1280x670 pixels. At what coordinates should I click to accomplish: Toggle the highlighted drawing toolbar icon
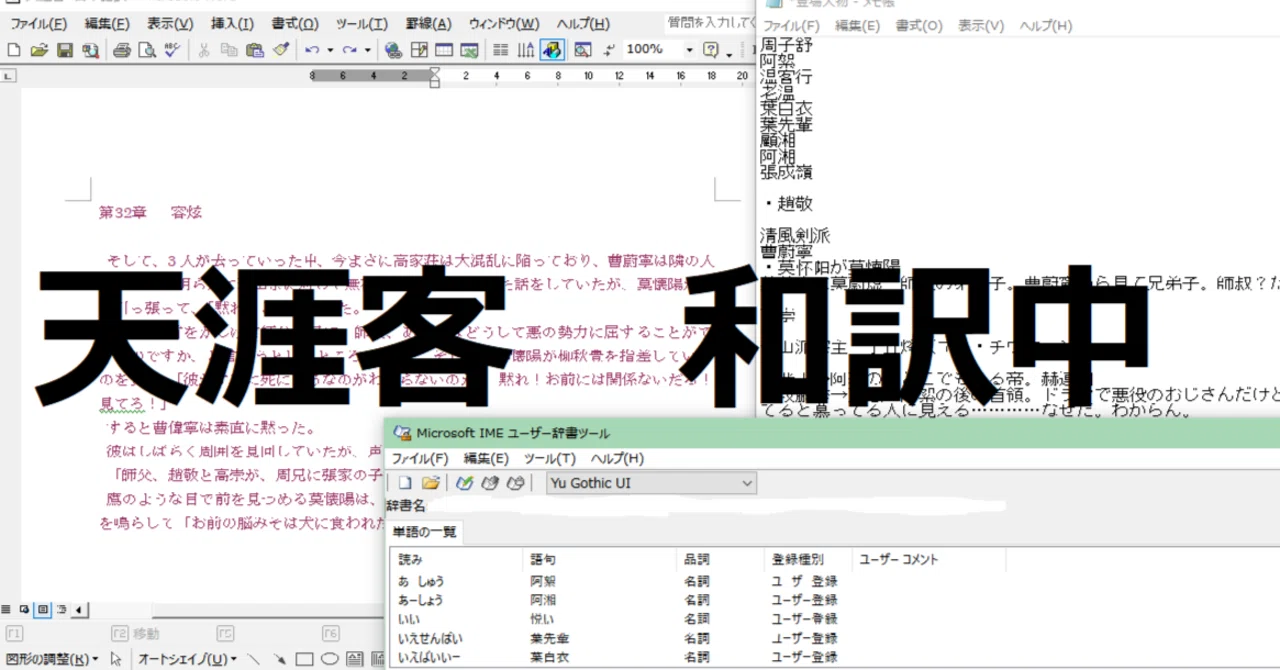[552, 50]
